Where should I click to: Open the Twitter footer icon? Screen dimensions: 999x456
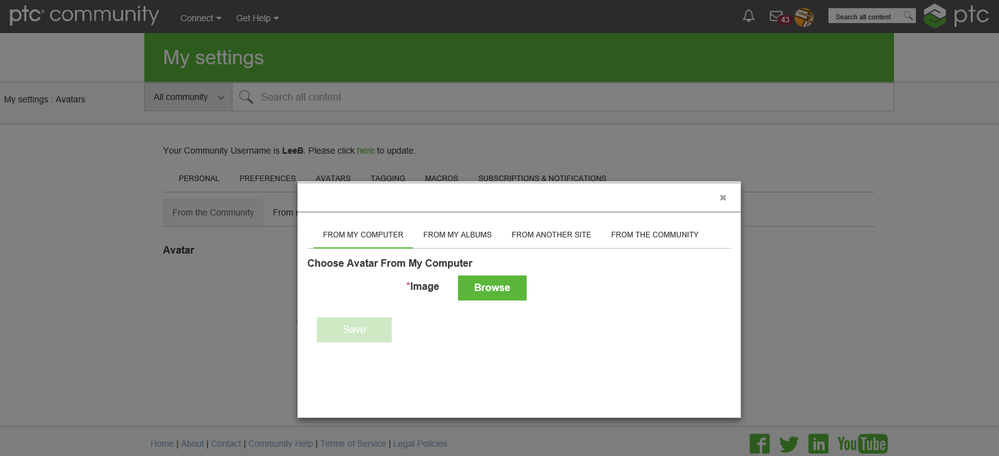[x=789, y=443]
